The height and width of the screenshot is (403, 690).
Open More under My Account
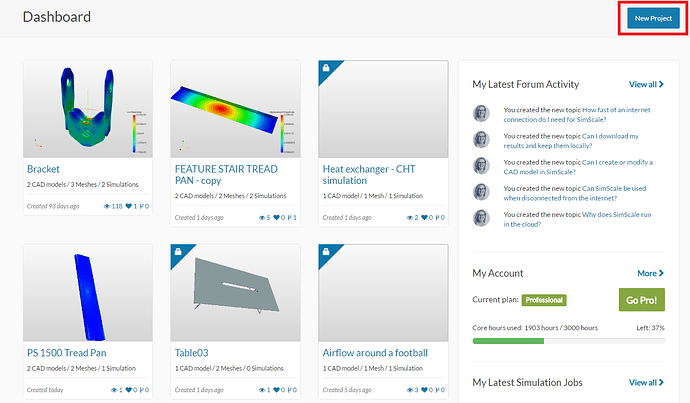(651, 273)
